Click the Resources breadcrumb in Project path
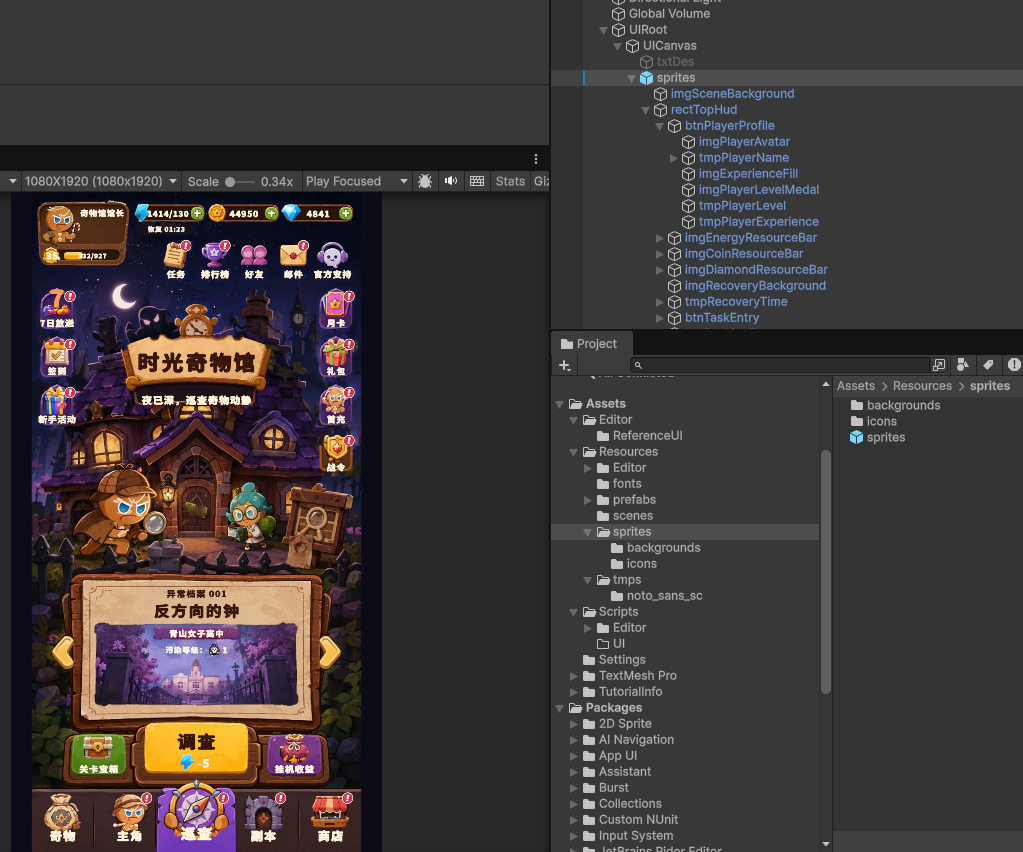The width and height of the screenshot is (1023, 852). [x=923, y=386]
